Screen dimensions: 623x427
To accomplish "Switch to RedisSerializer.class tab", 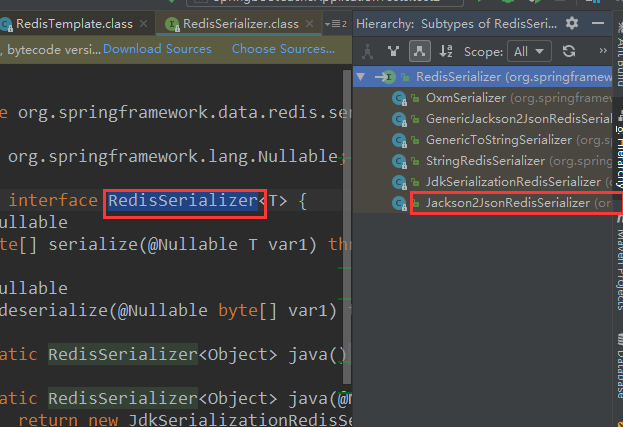I will [x=241, y=24].
